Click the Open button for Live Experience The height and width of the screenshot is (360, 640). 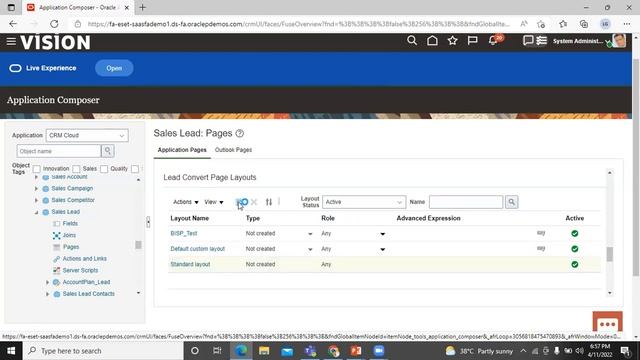tap(114, 68)
